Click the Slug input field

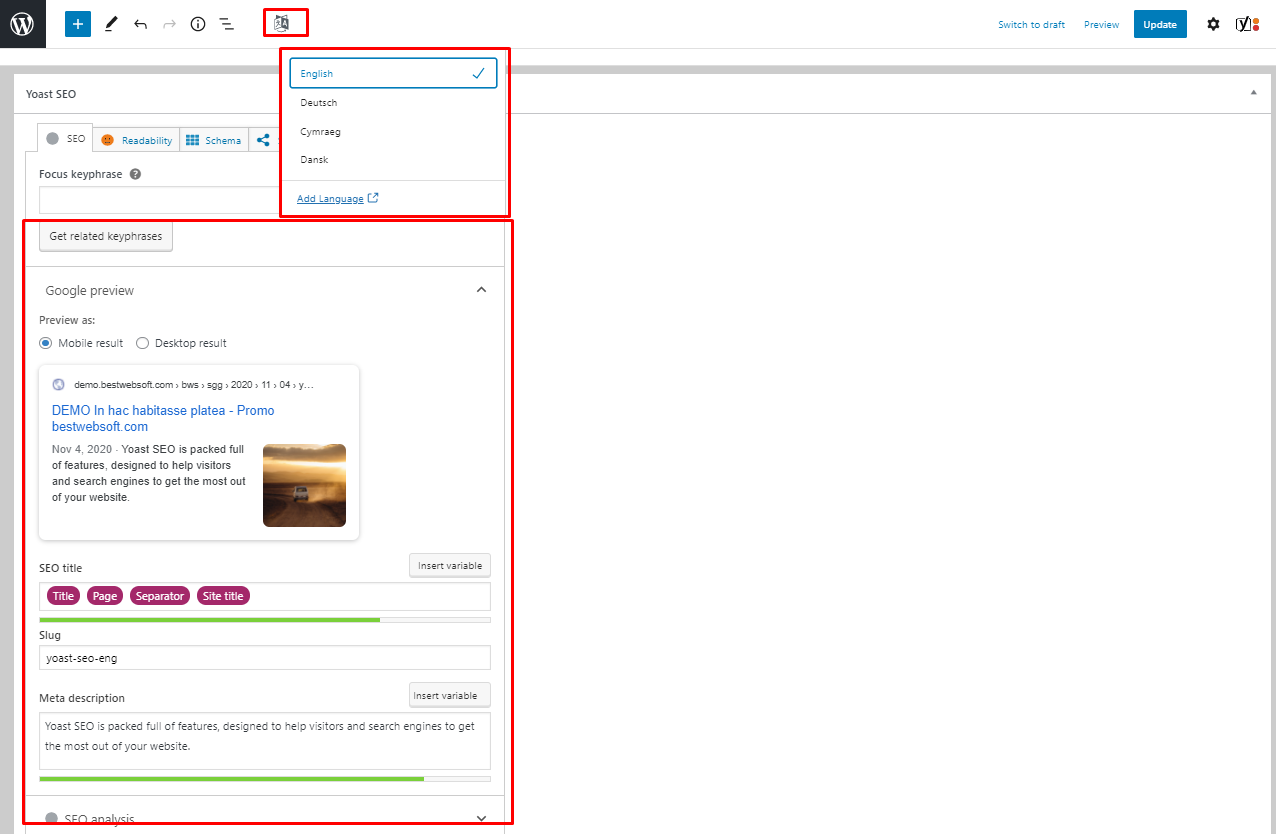[x=265, y=658]
